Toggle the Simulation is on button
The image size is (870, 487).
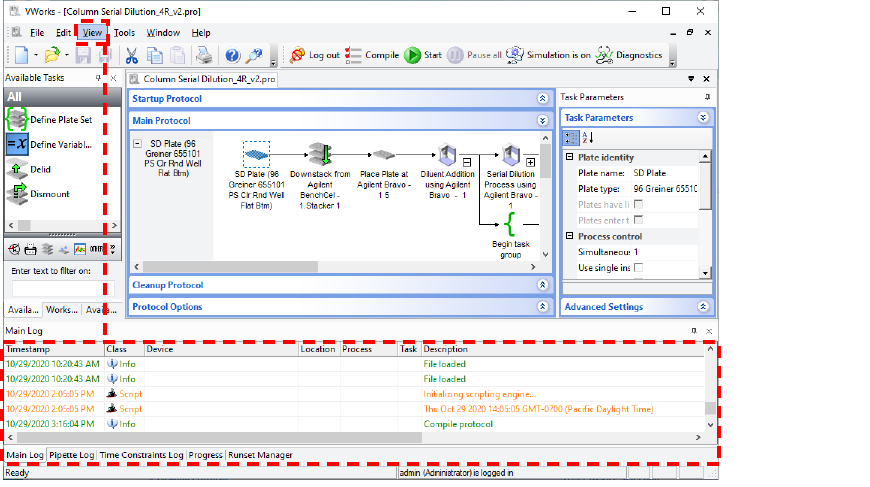tap(548, 55)
